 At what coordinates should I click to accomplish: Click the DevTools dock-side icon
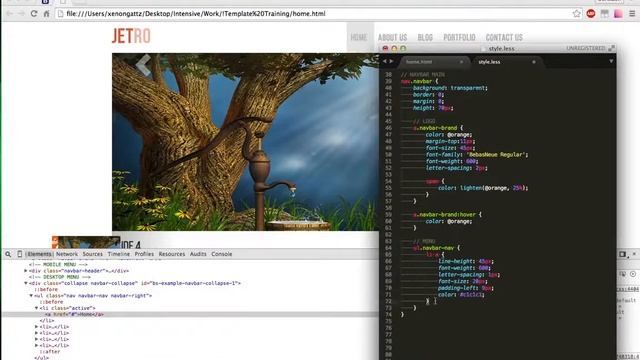coord(622,254)
